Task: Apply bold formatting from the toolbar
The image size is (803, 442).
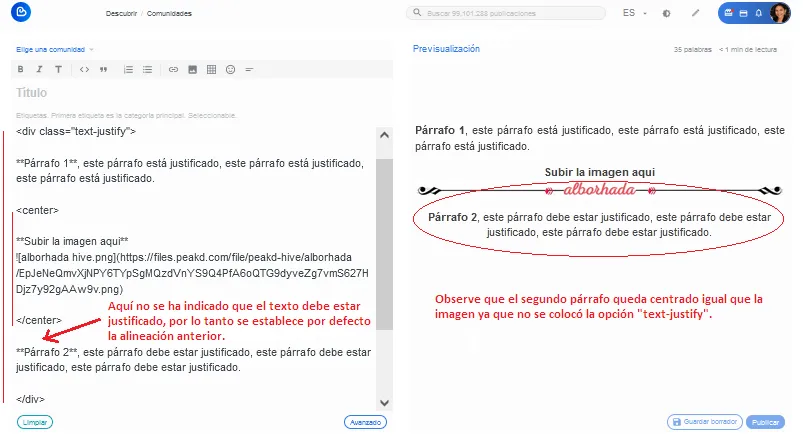Action: (20, 70)
